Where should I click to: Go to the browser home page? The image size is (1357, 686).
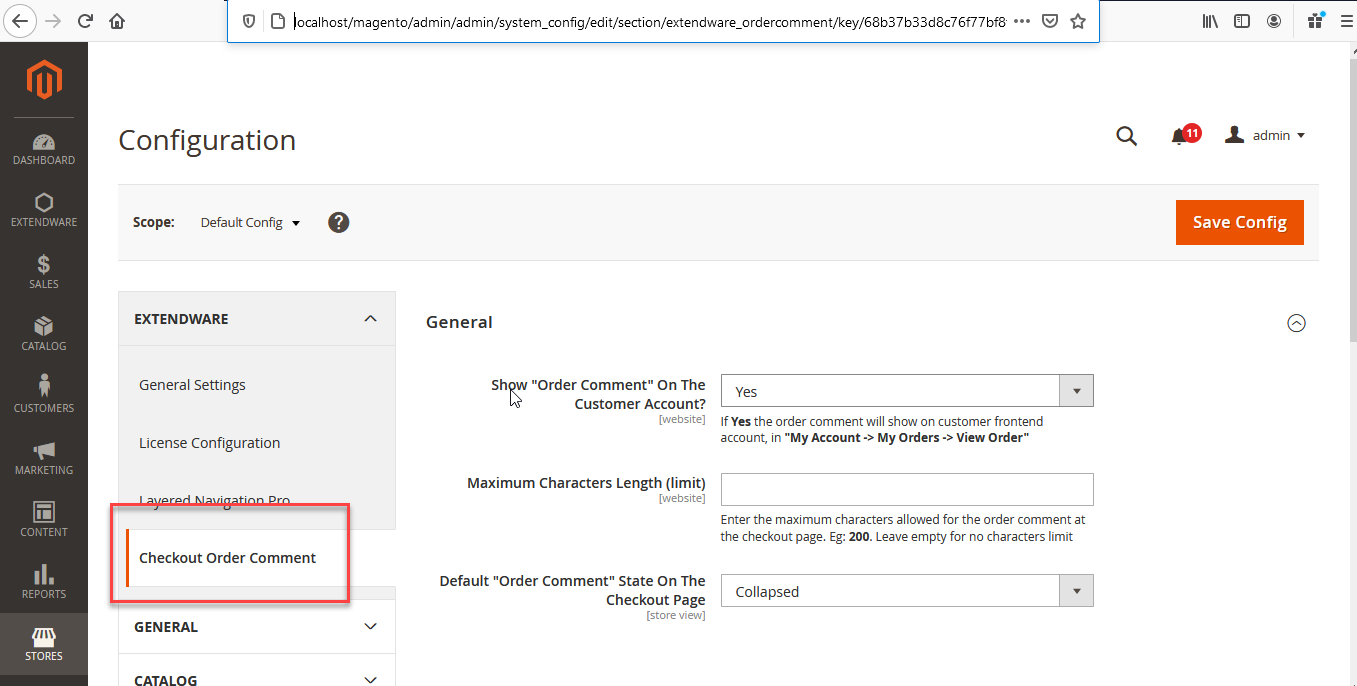pyautogui.click(x=117, y=21)
